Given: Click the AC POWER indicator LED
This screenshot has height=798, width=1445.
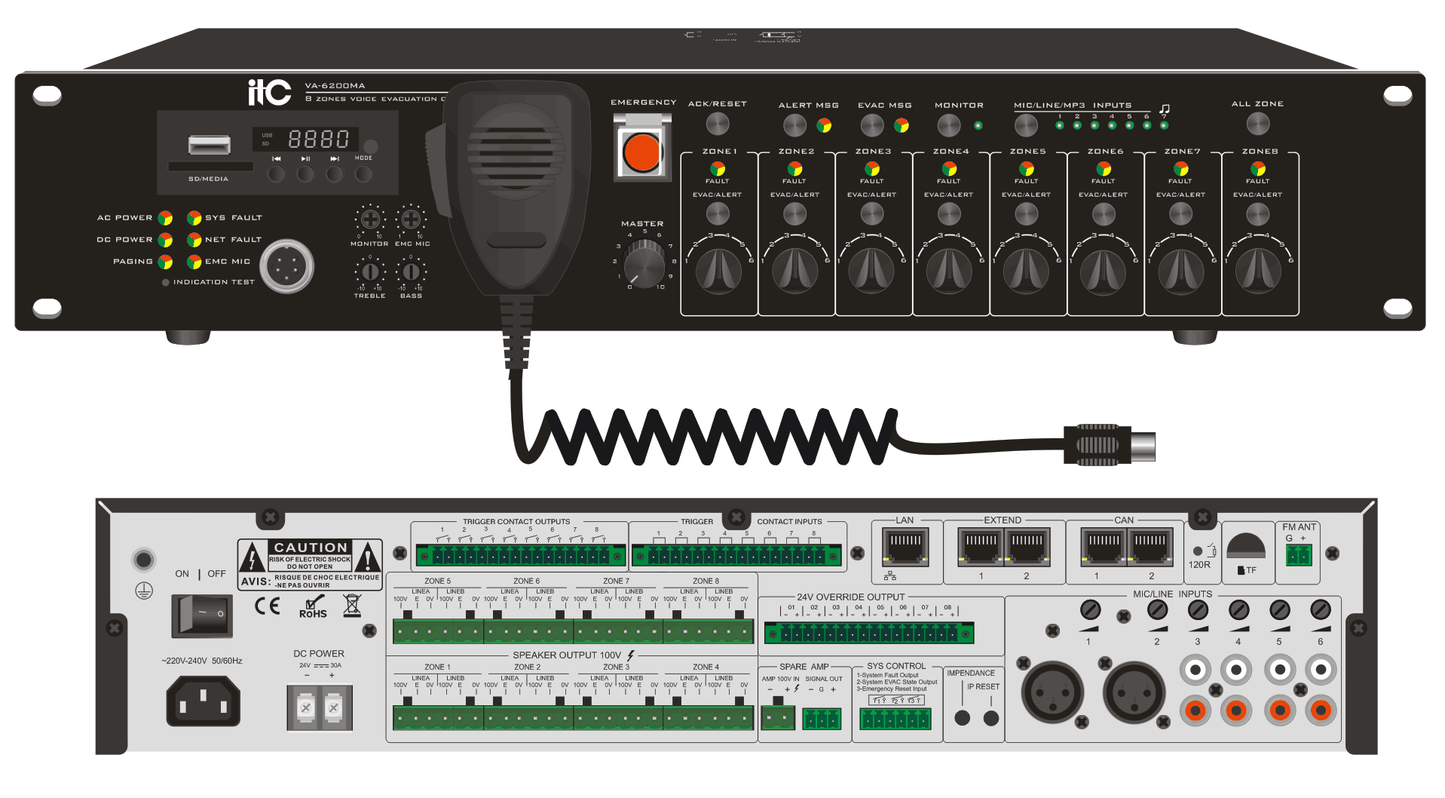Looking at the screenshot, I should 165,217.
